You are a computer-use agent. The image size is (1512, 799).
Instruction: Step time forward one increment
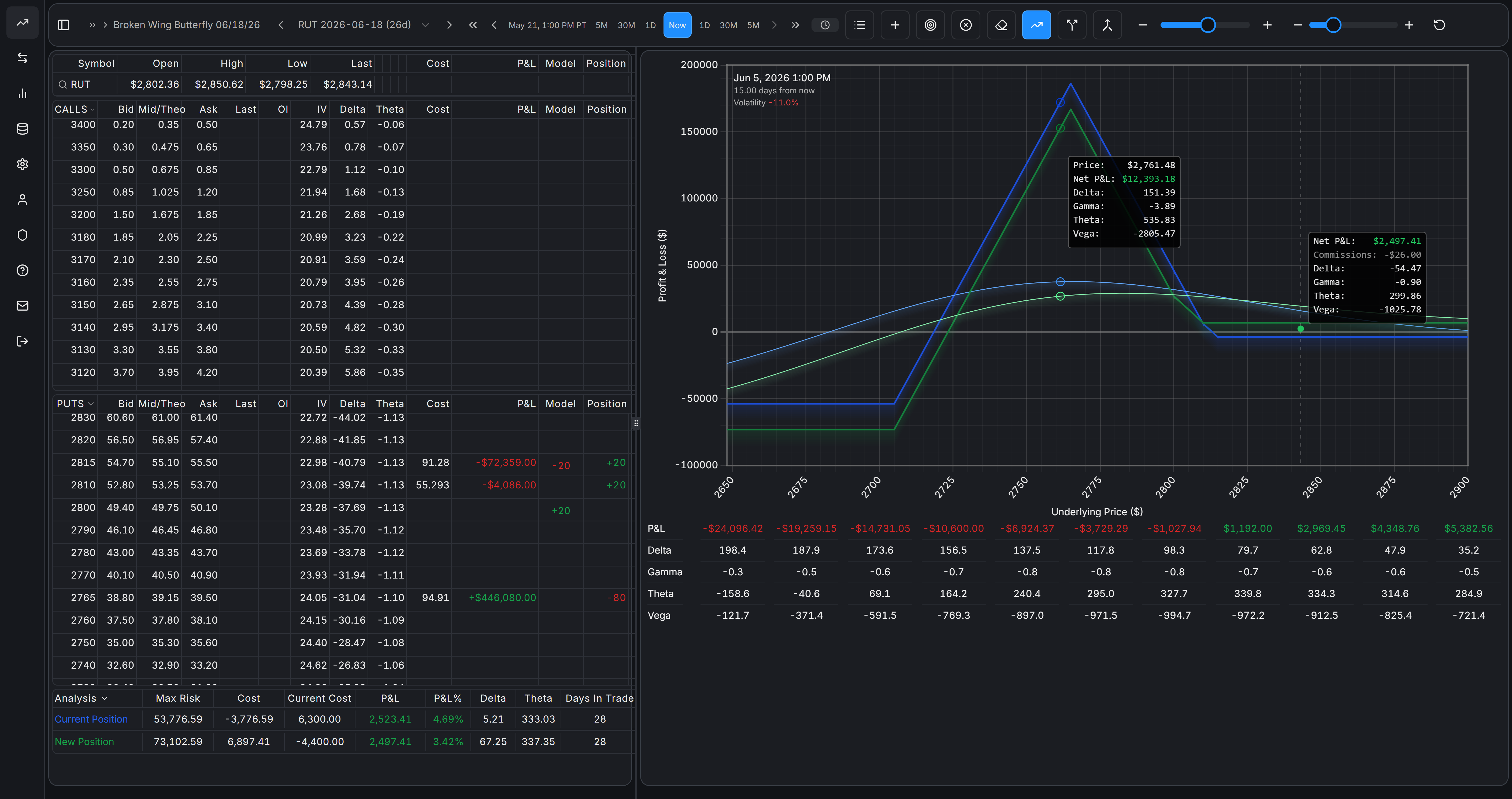coord(774,25)
